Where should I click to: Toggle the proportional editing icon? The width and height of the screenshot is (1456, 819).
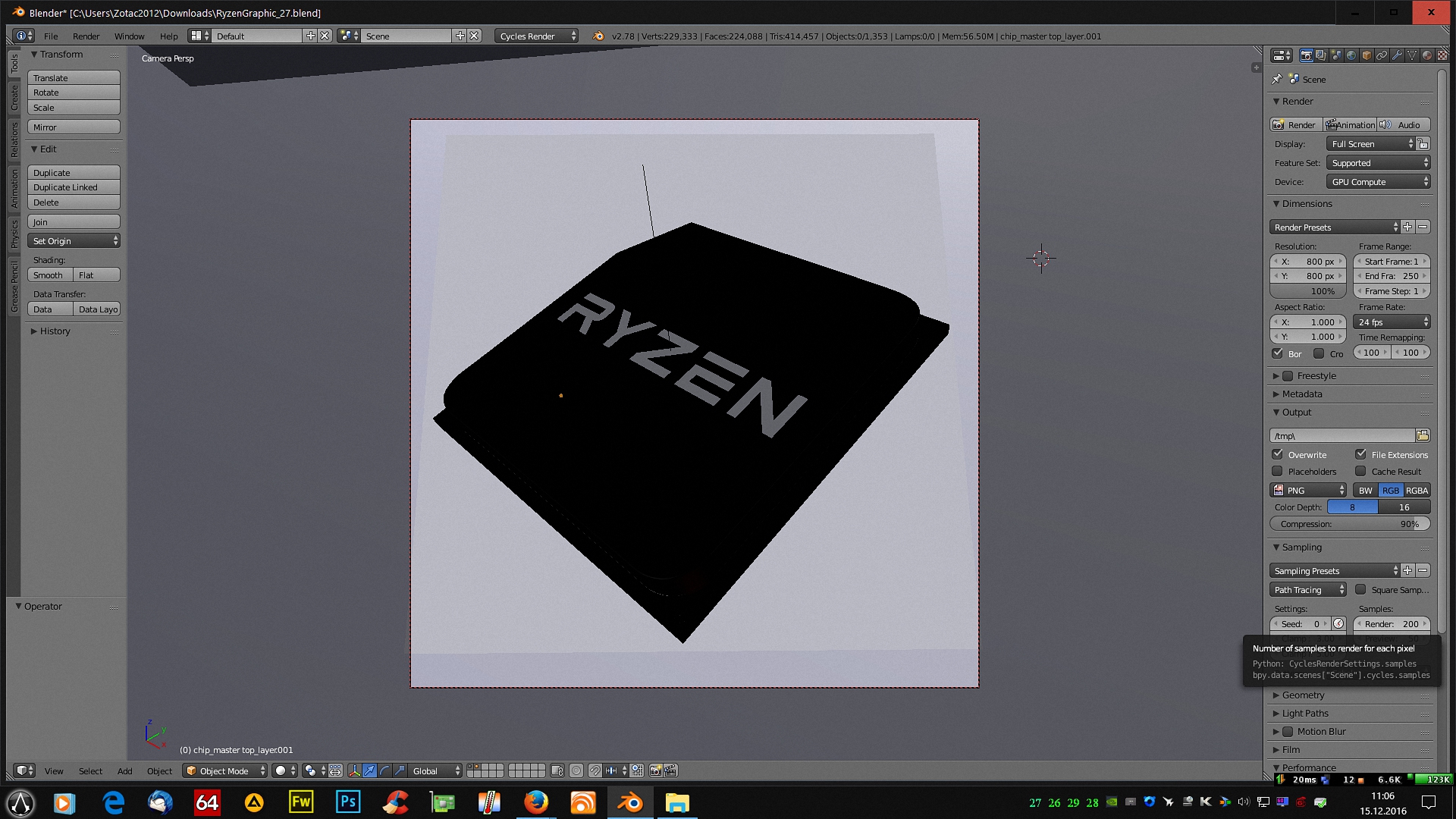[x=576, y=770]
